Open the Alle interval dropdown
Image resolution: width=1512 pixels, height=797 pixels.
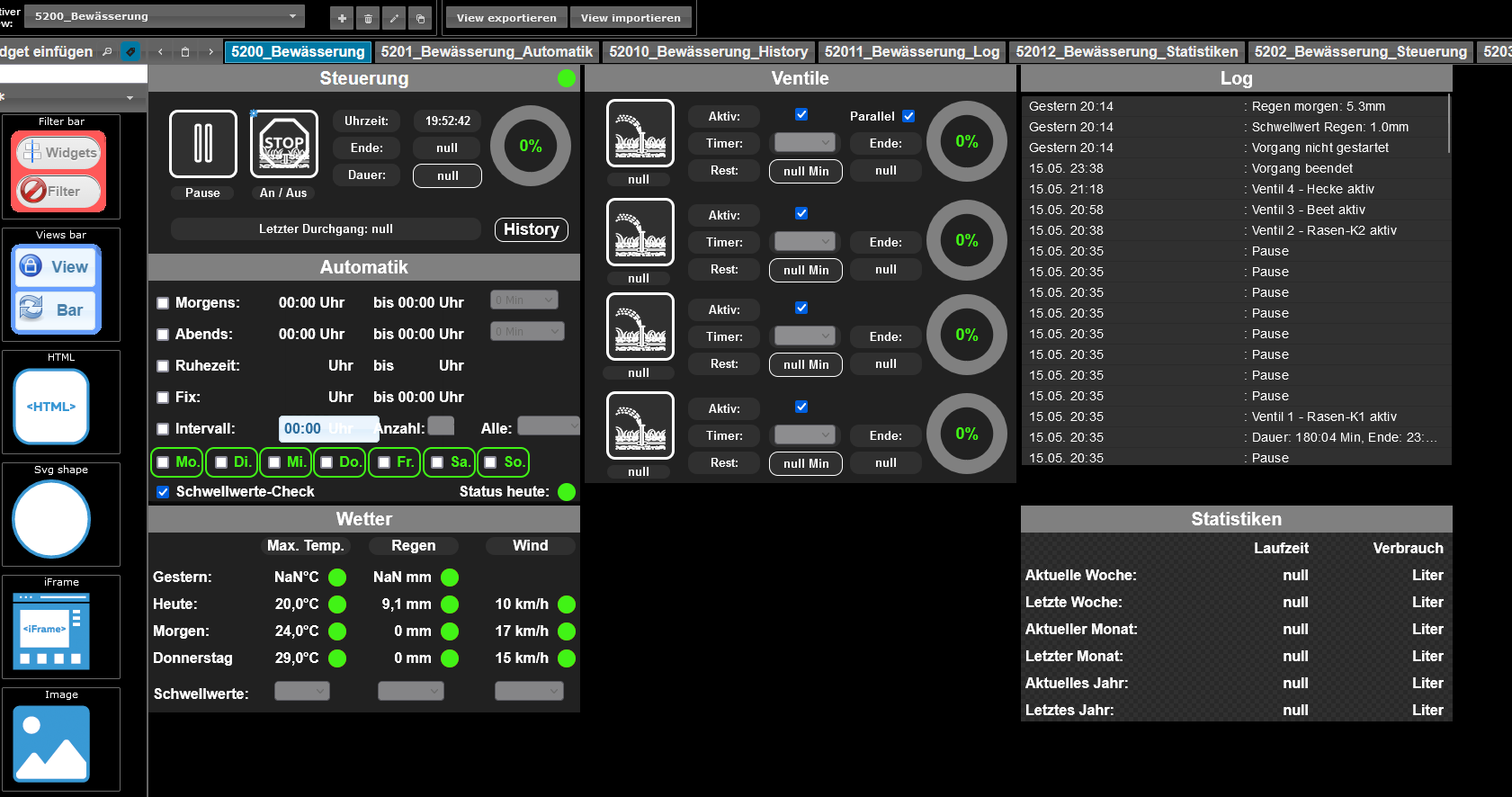(x=549, y=425)
